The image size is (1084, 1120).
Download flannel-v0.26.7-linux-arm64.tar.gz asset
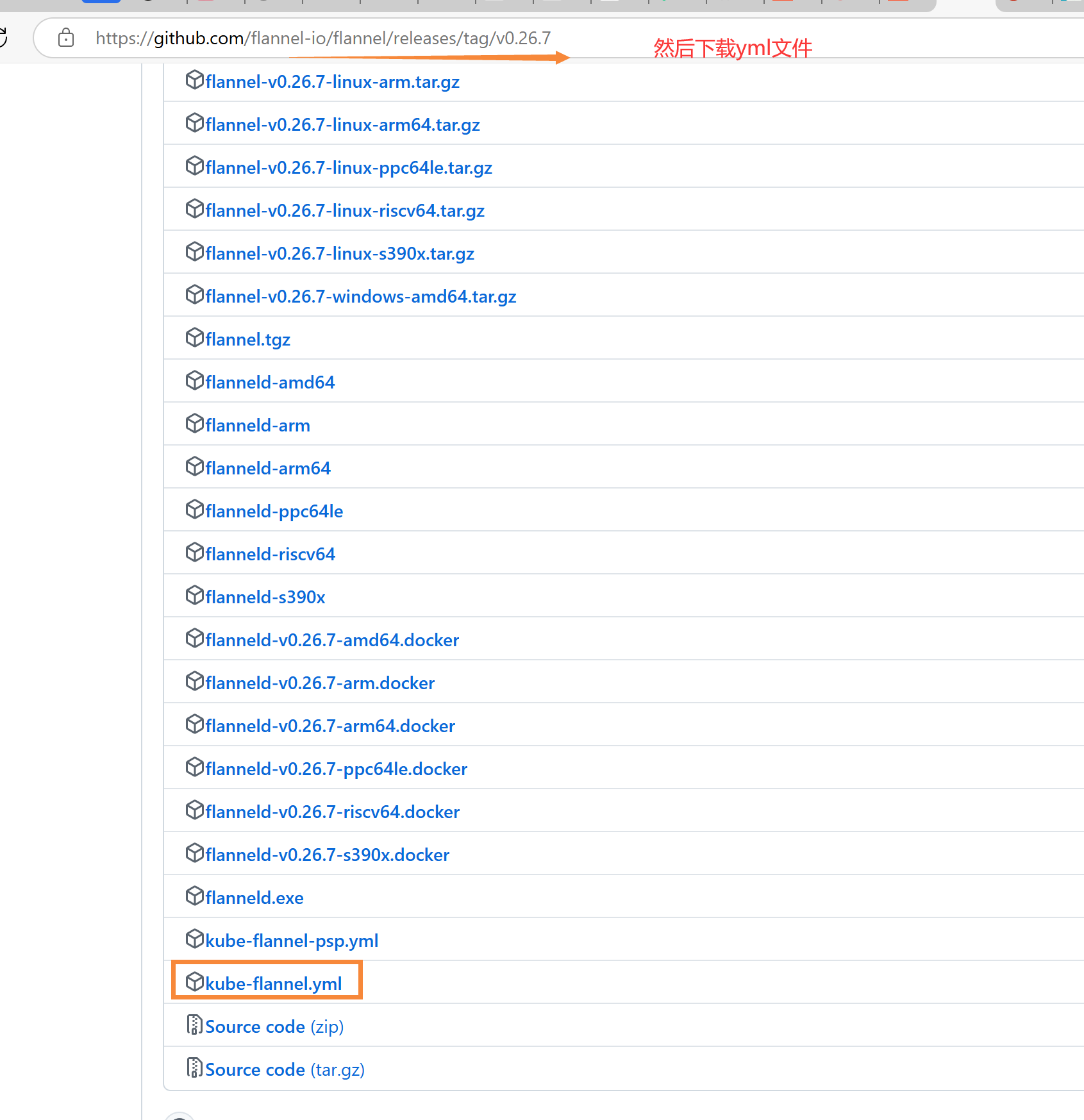click(342, 125)
